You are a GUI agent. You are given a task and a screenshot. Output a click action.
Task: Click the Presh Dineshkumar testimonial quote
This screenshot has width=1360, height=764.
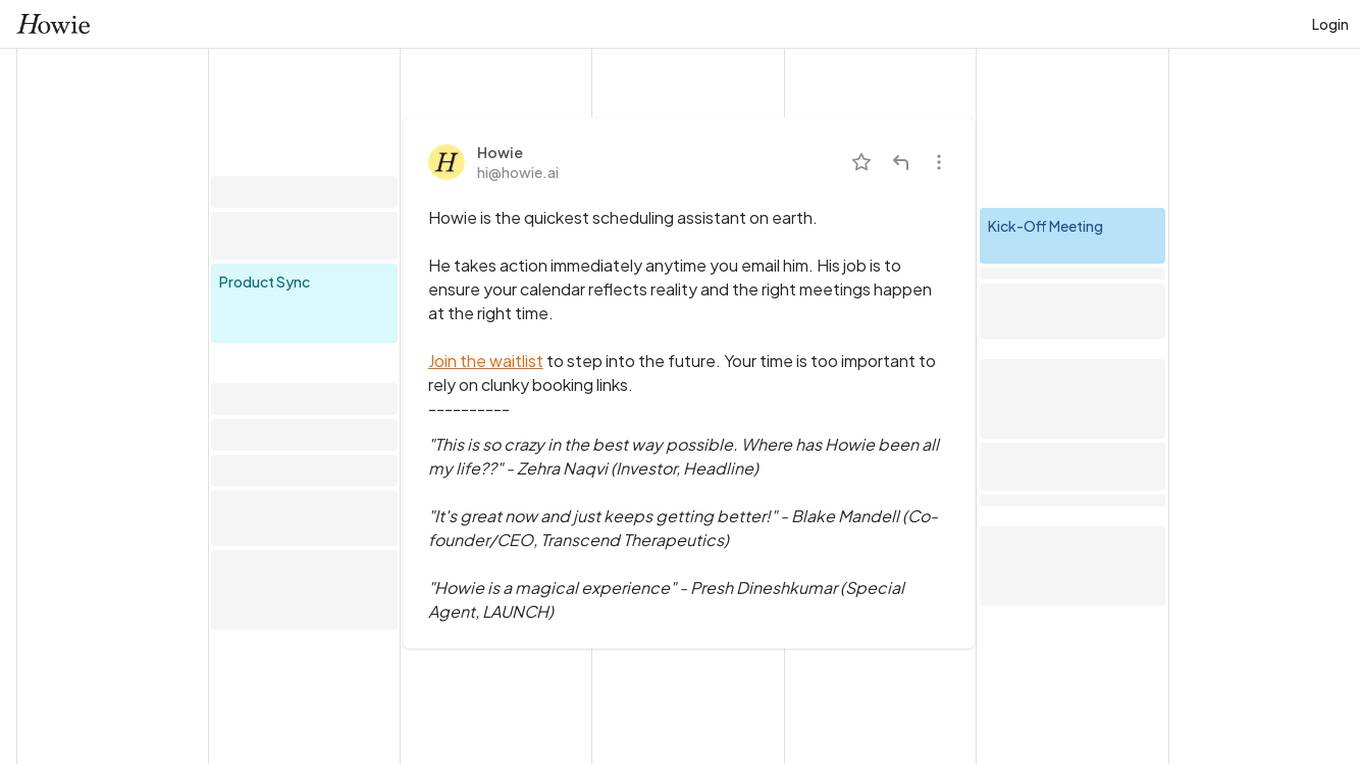pos(668,600)
